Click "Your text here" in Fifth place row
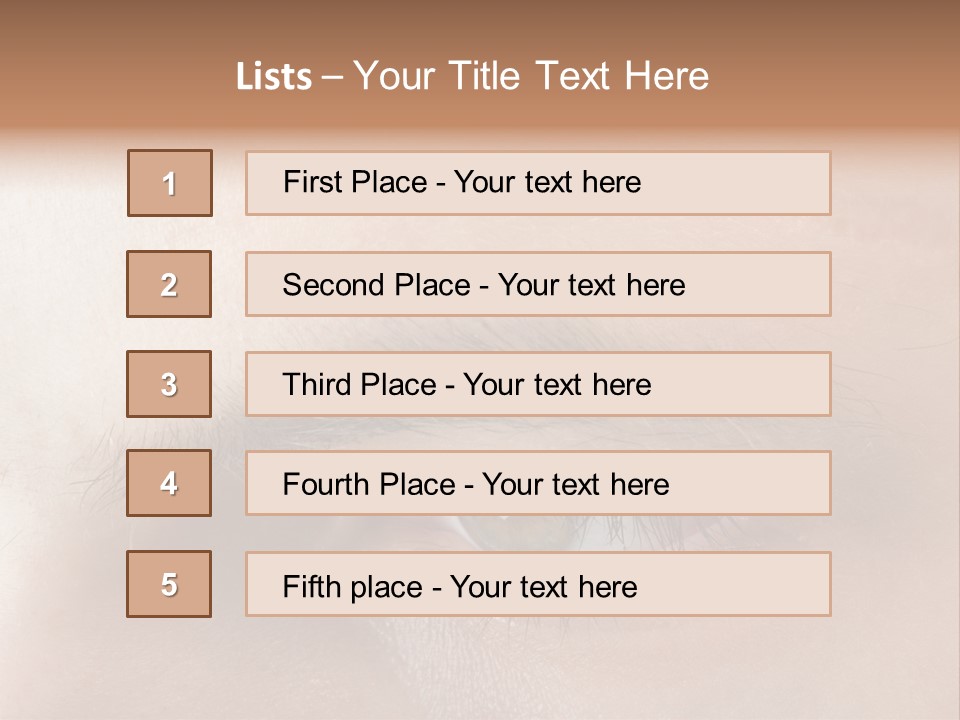Image resolution: width=960 pixels, height=720 pixels. pyautogui.click(x=543, y=586)
